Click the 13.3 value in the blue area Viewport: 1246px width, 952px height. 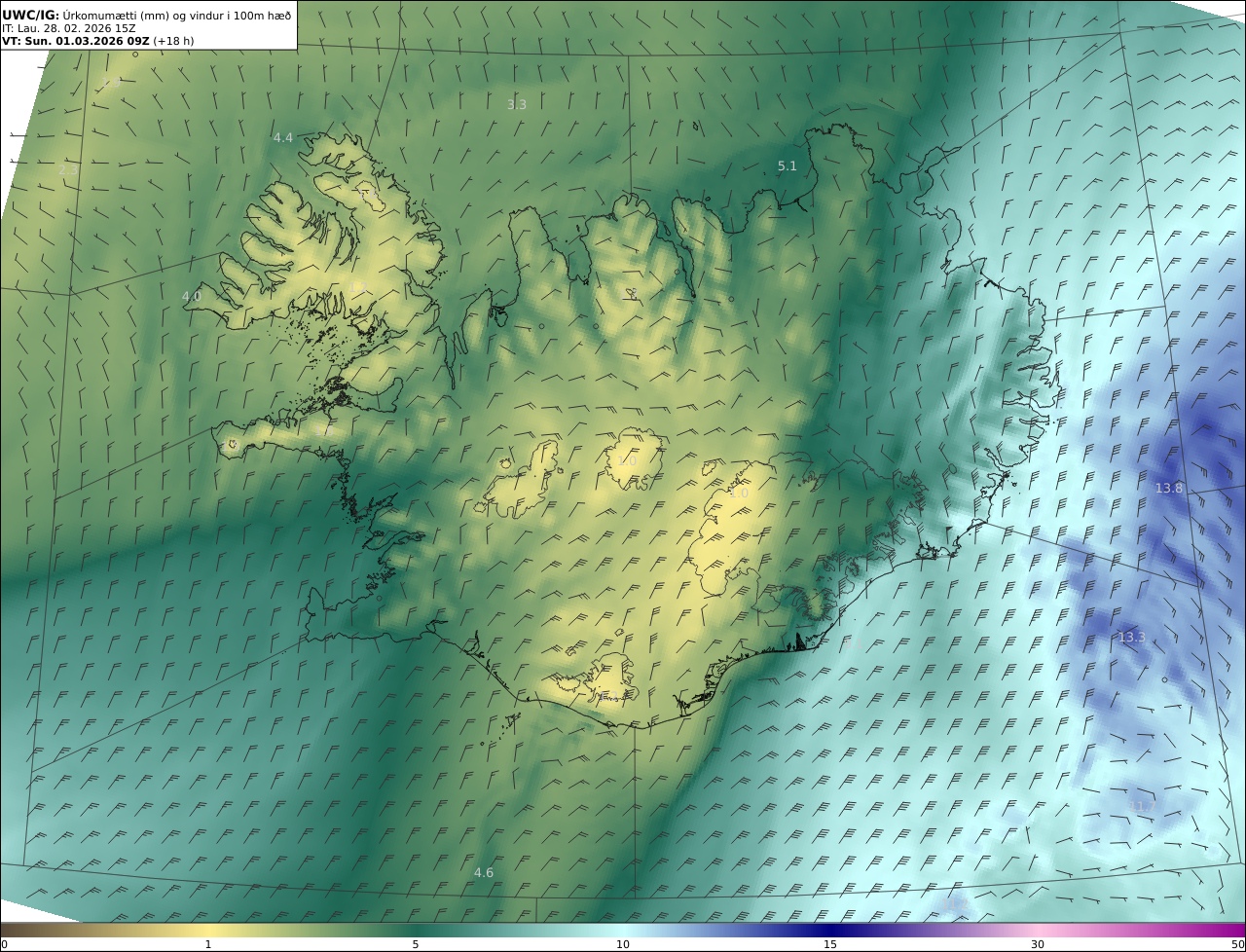coord(1132,638)
